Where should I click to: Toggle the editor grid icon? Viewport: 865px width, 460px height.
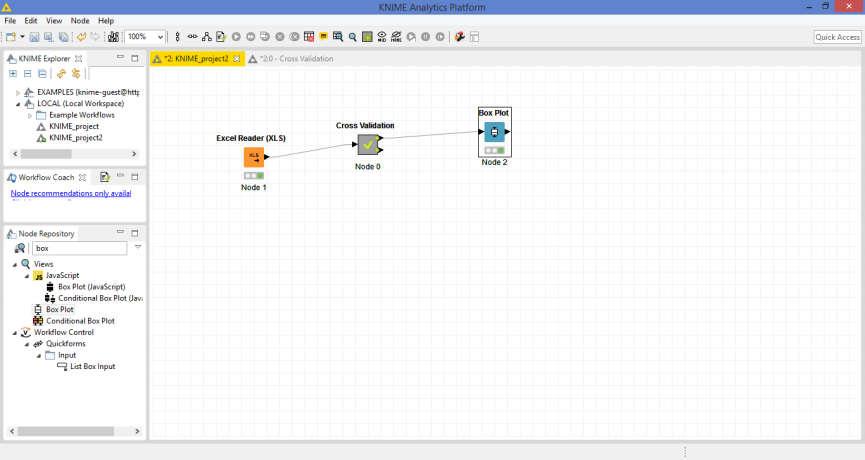point(474,37)
